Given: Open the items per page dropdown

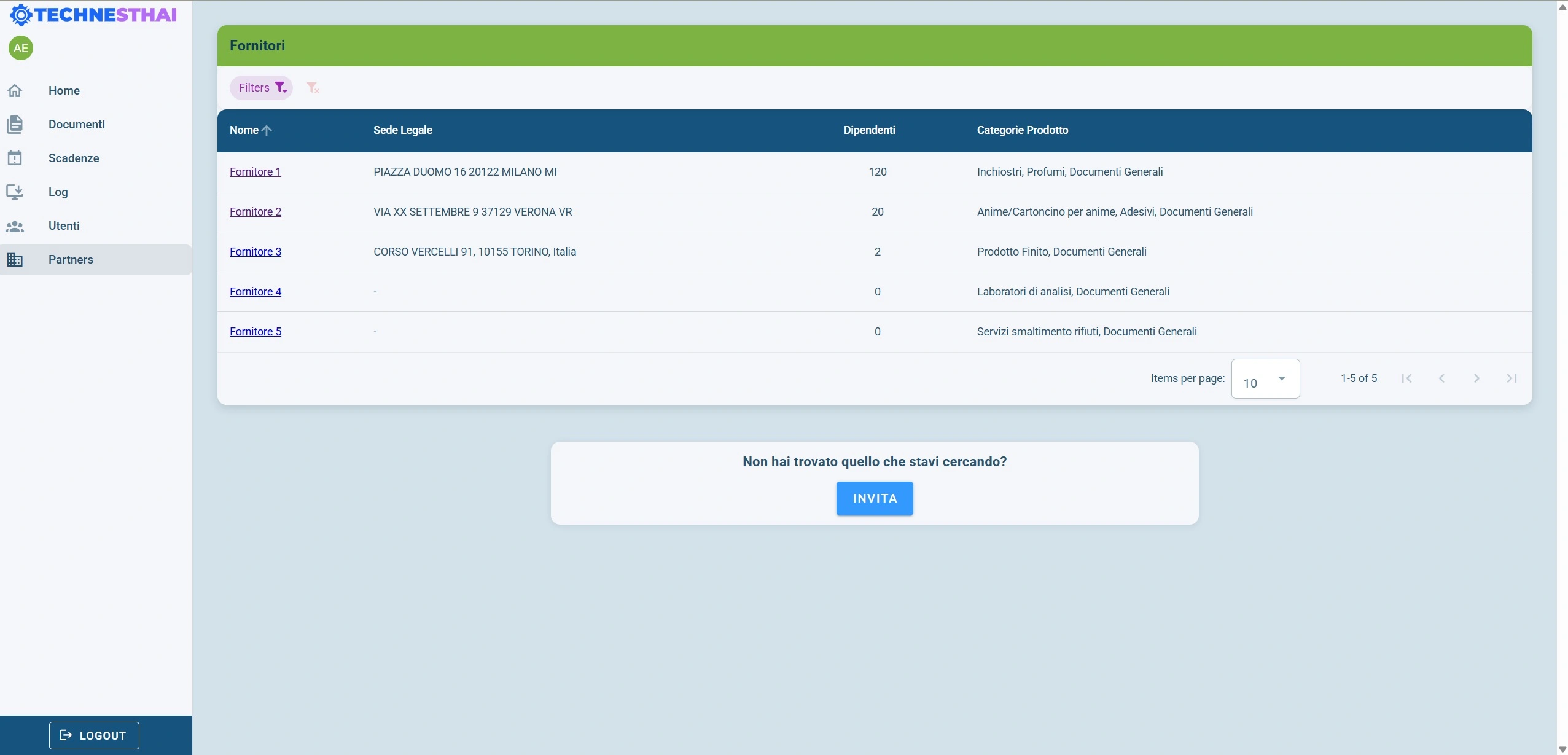Looking at the screenshot, I should coord(1265,379).
